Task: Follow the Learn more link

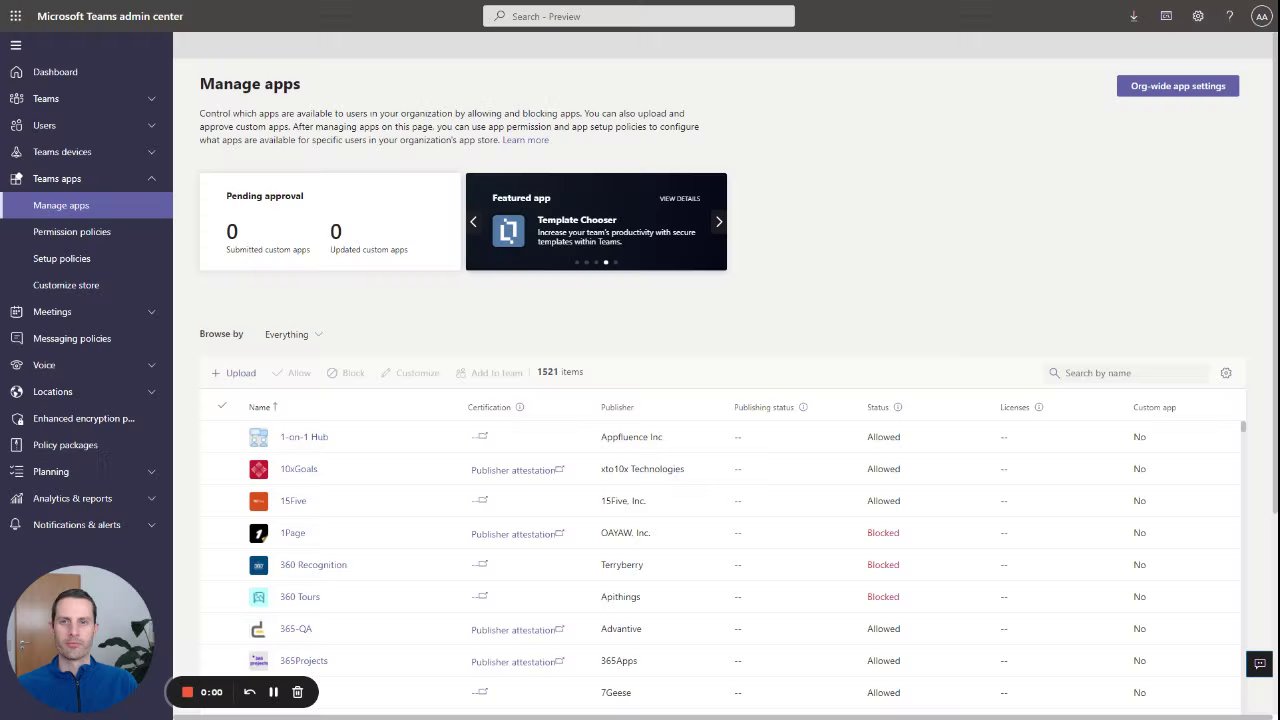Action: (x=525, y=140)
